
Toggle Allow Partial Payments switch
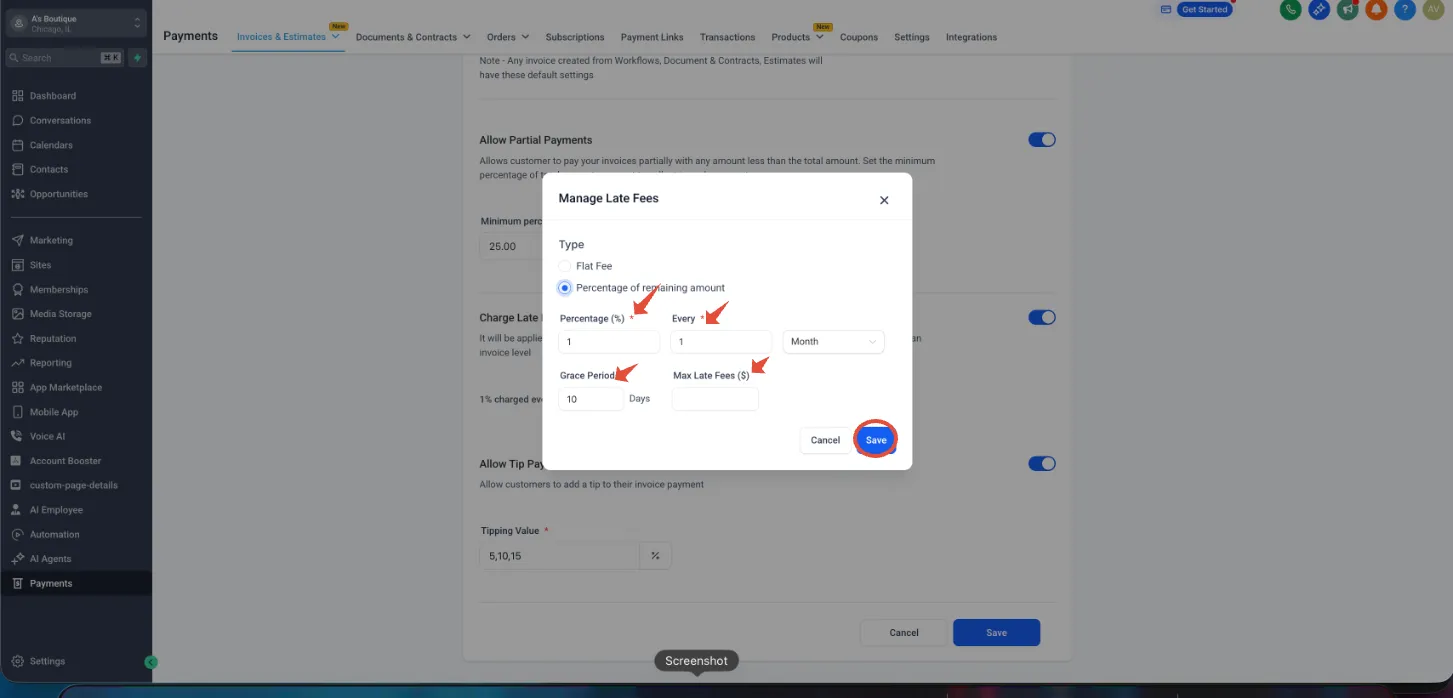point(1042,140)
